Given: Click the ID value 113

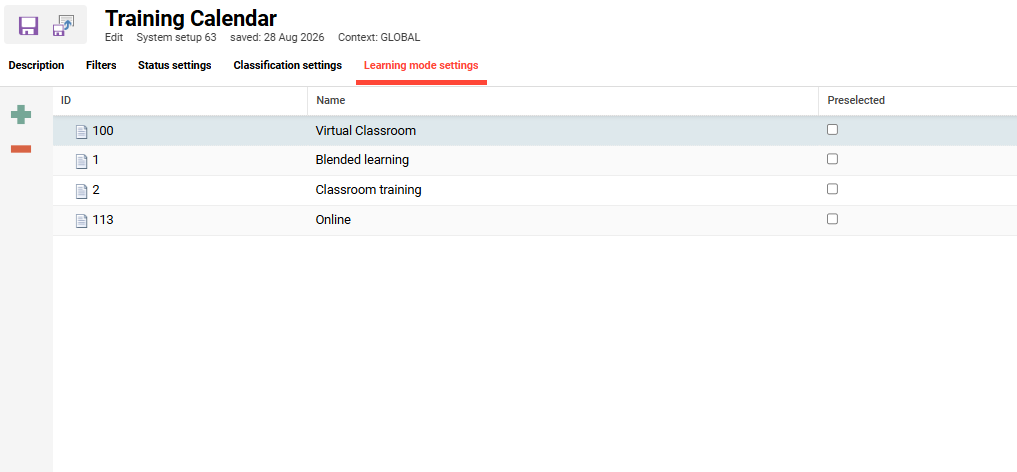Looking at the screenshot, I should (102, 220).
